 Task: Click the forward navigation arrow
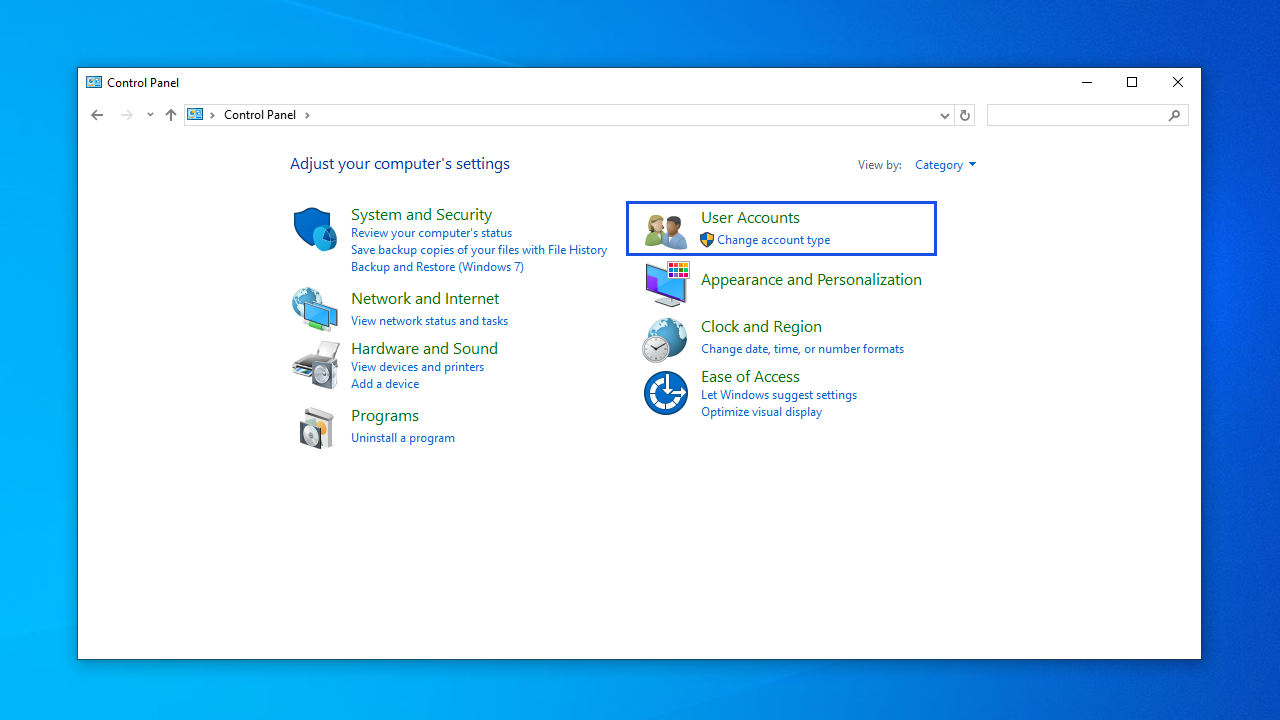(x=127, y=115)
